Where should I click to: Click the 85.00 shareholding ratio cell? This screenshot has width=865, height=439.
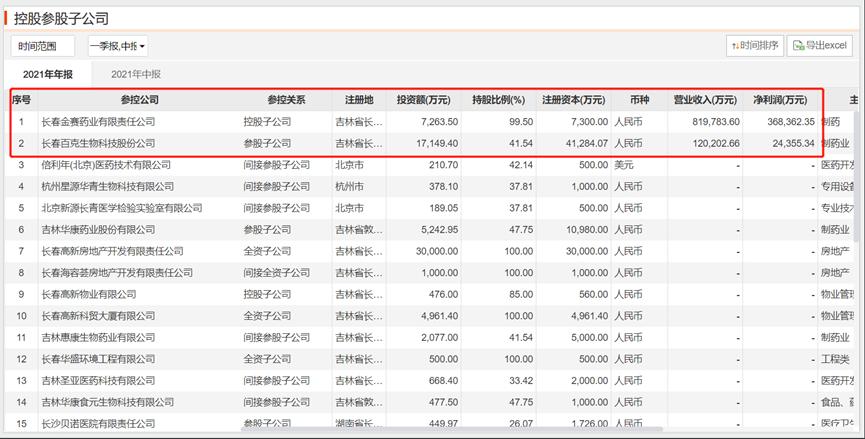pos(521,294)
